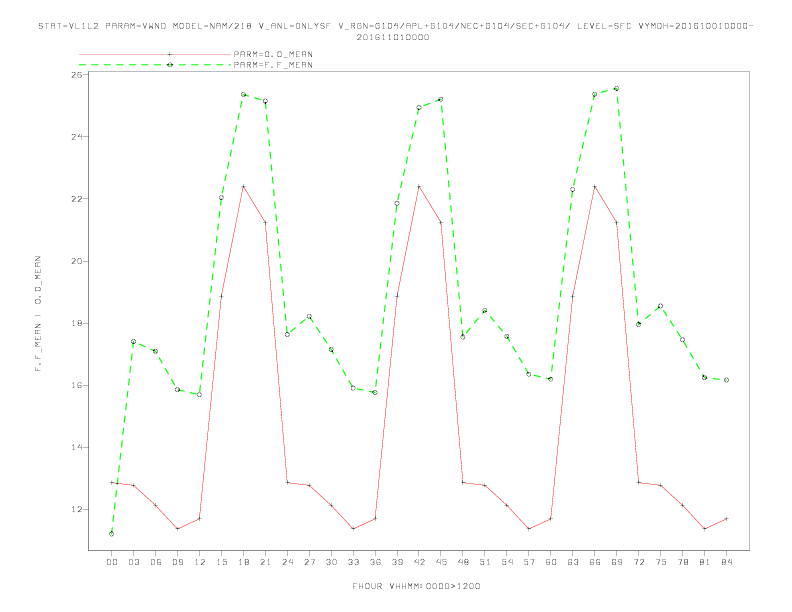Screen dimensions: 792x612
Task: Click the PARM=F.F_MEAN legend label
Action: [x=273, y=65]
